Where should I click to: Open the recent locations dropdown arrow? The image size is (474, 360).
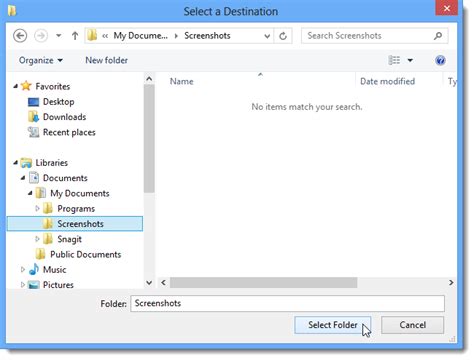59,36
